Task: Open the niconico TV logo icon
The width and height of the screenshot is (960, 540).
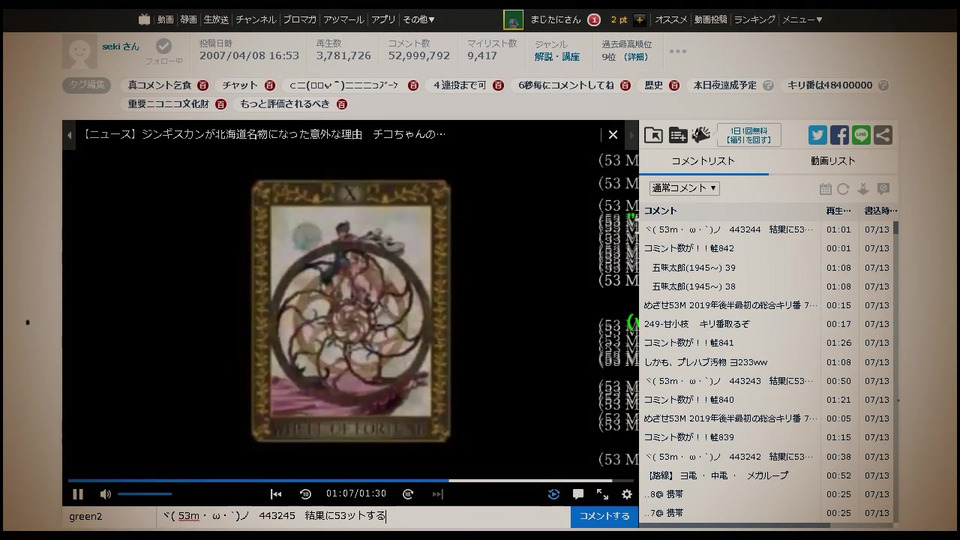Action: [144, 20]
